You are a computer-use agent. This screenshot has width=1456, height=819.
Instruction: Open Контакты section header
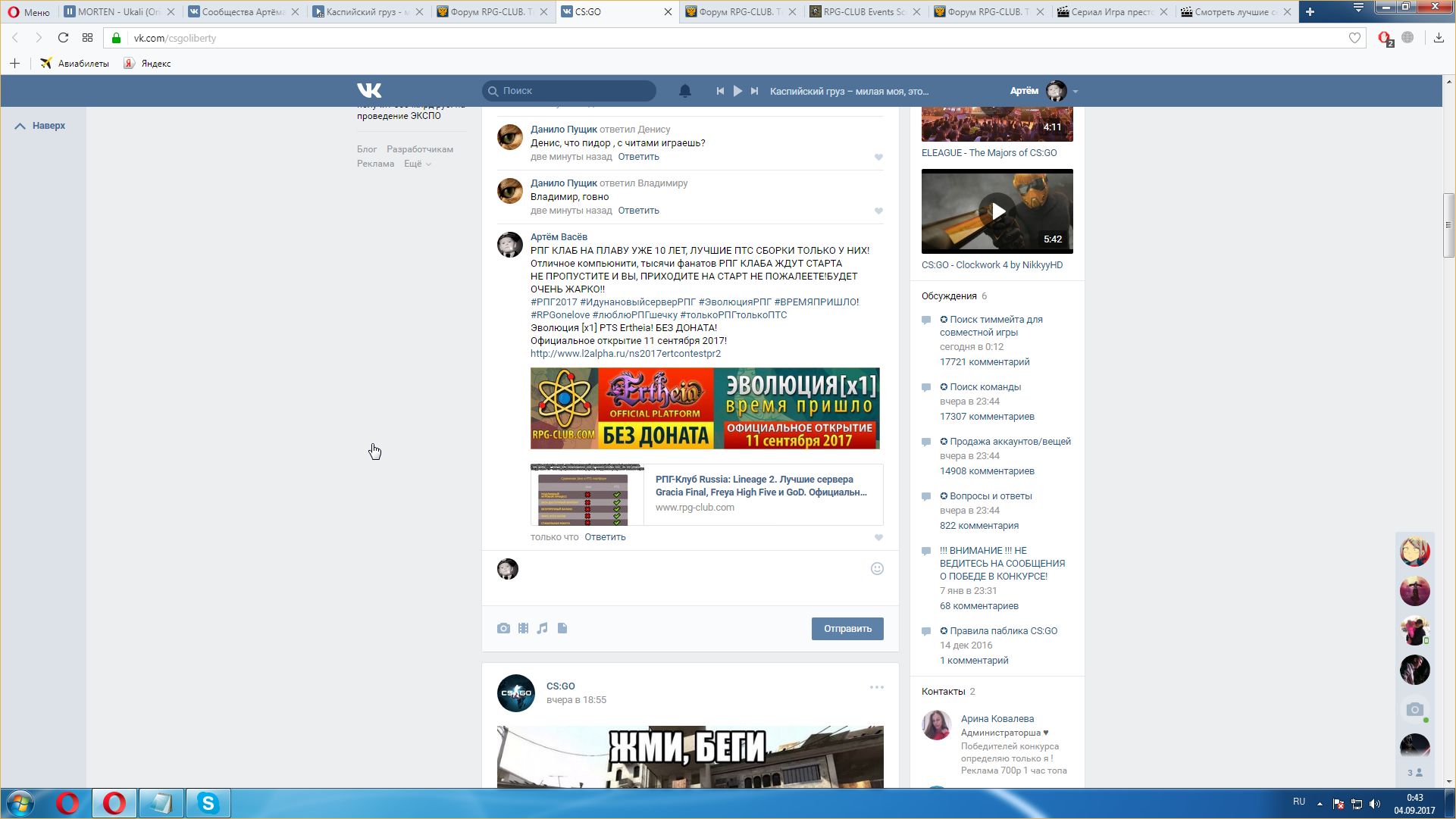(x=944, y=692)
